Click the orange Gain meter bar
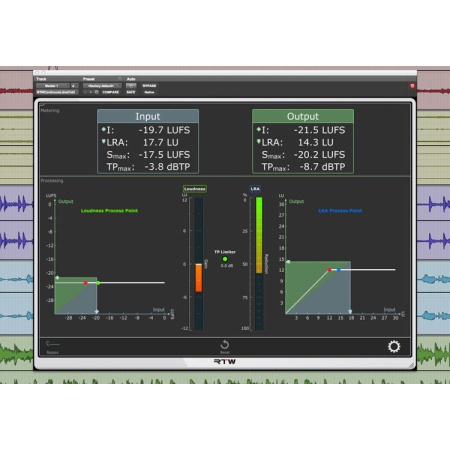 coord(199,278)
